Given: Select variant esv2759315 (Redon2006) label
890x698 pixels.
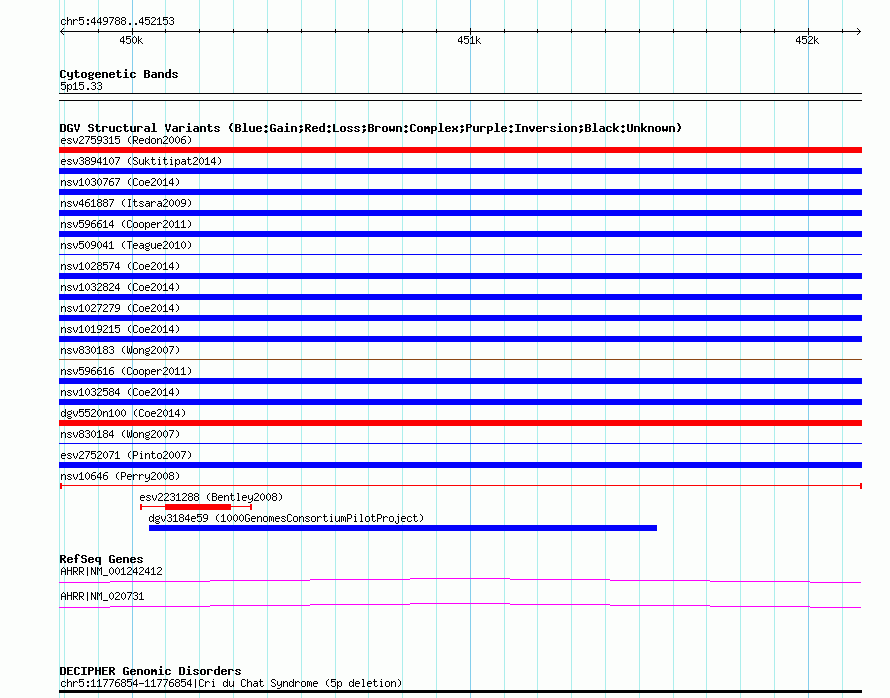Looking at the screenshot, I should [x=126, y=140].
